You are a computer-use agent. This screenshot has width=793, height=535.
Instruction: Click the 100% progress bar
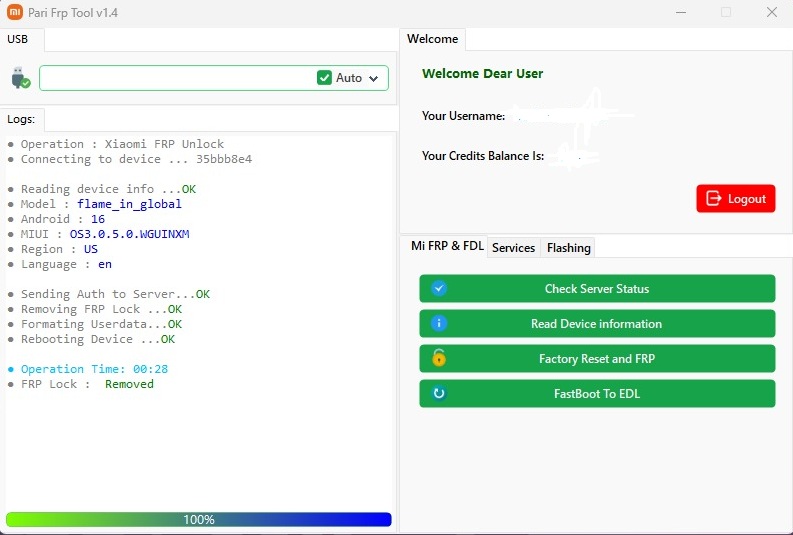tap(199, 519)
